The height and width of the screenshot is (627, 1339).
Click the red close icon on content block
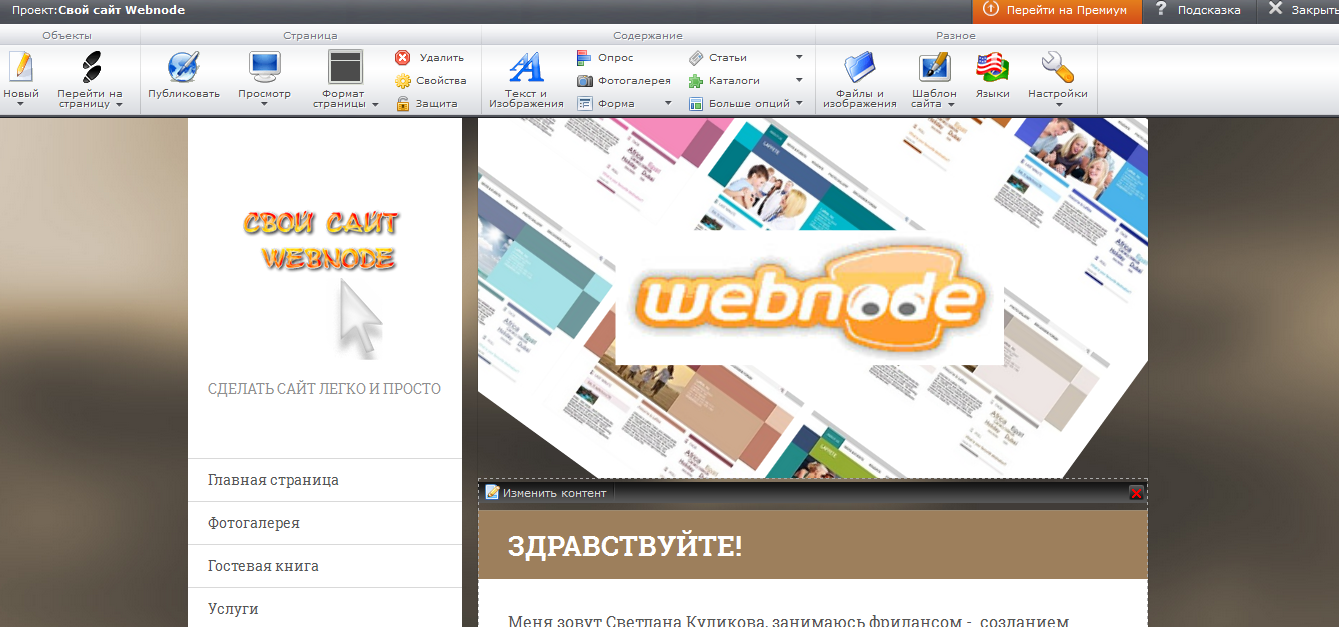pos(1136,493)
